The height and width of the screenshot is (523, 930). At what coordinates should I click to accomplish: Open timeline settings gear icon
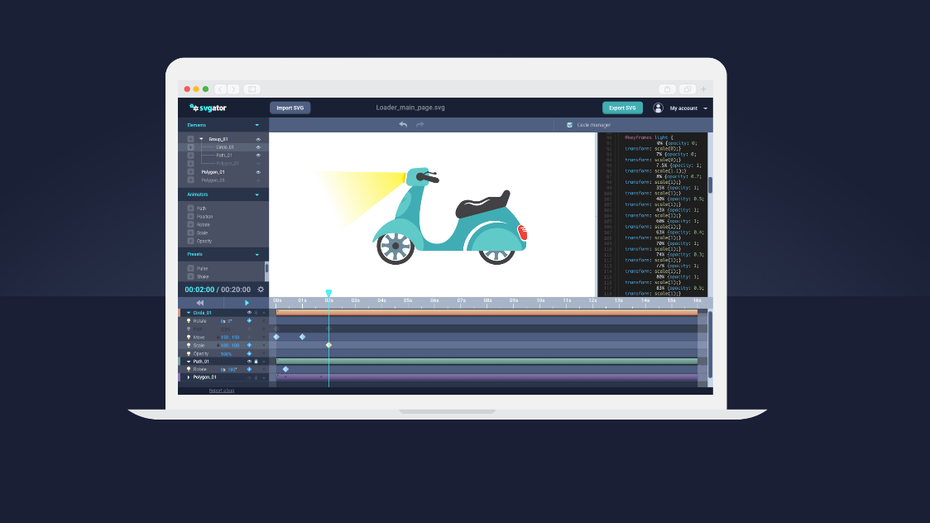click(261, 290)
